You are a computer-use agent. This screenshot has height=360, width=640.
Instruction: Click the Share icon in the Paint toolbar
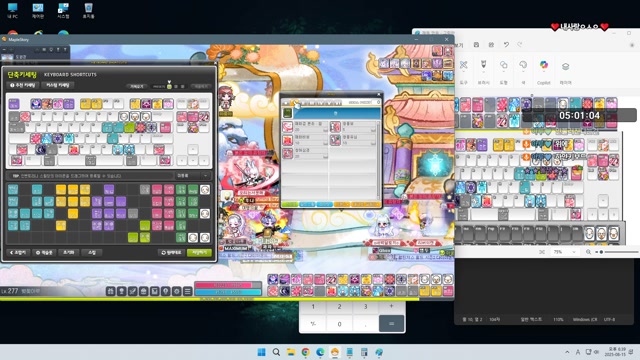coord(491,44)
